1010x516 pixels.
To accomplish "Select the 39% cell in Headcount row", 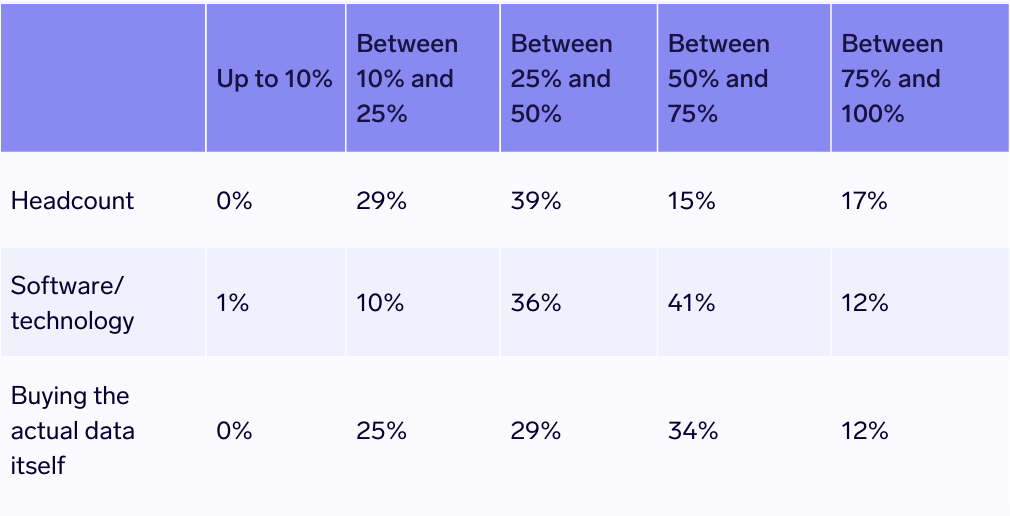I will pos(536,200).
